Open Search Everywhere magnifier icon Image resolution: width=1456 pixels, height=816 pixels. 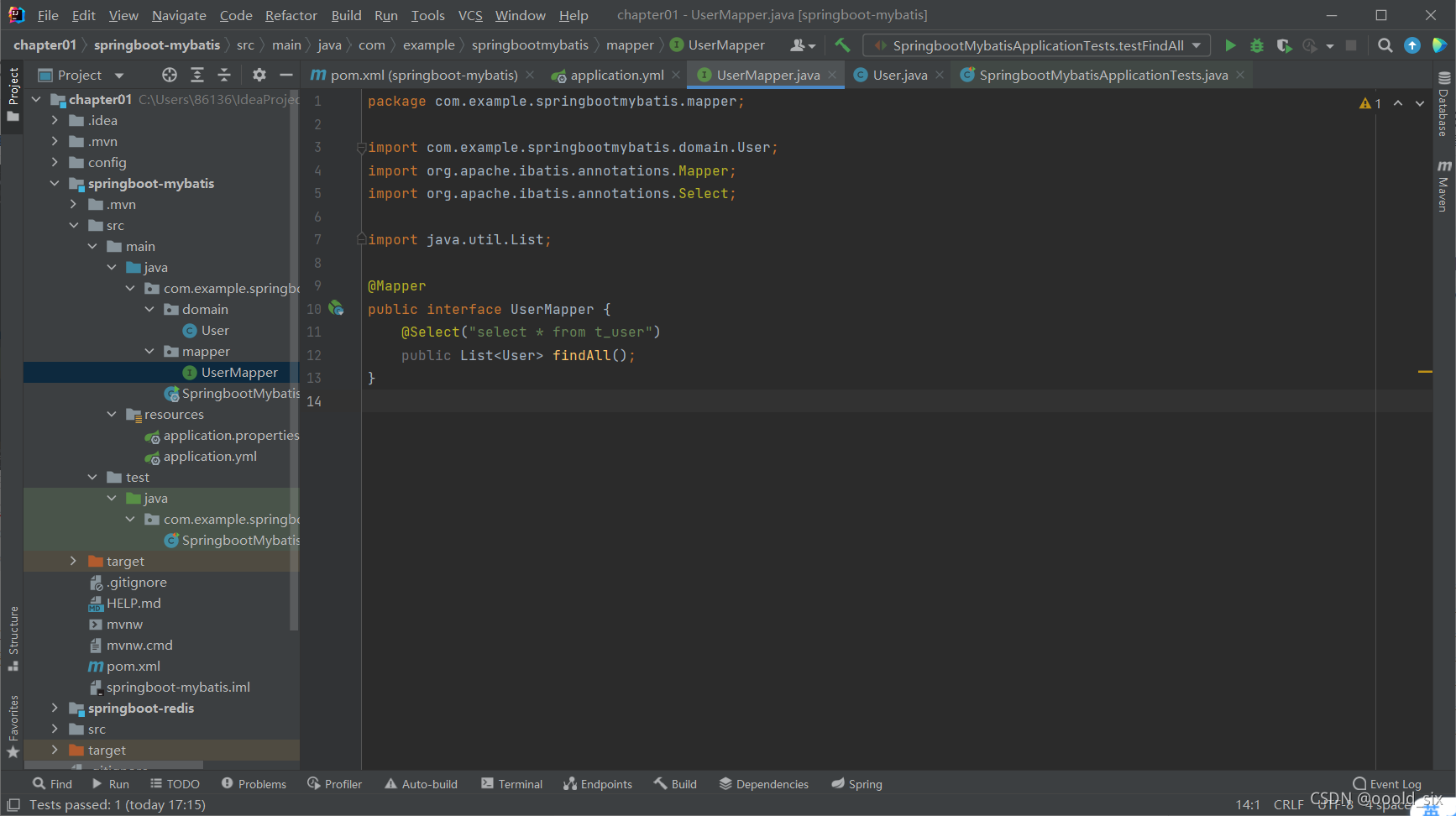coord(1385,45)
